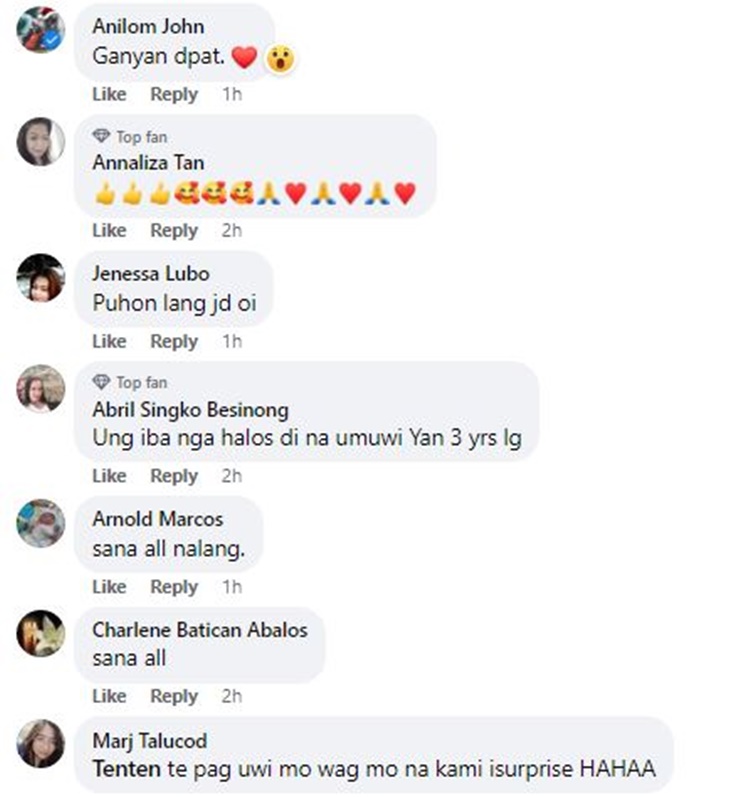Open Anilom John's profile picture
Image resolution: width=750 pixels, height=797 pixels.
[41, 29]
